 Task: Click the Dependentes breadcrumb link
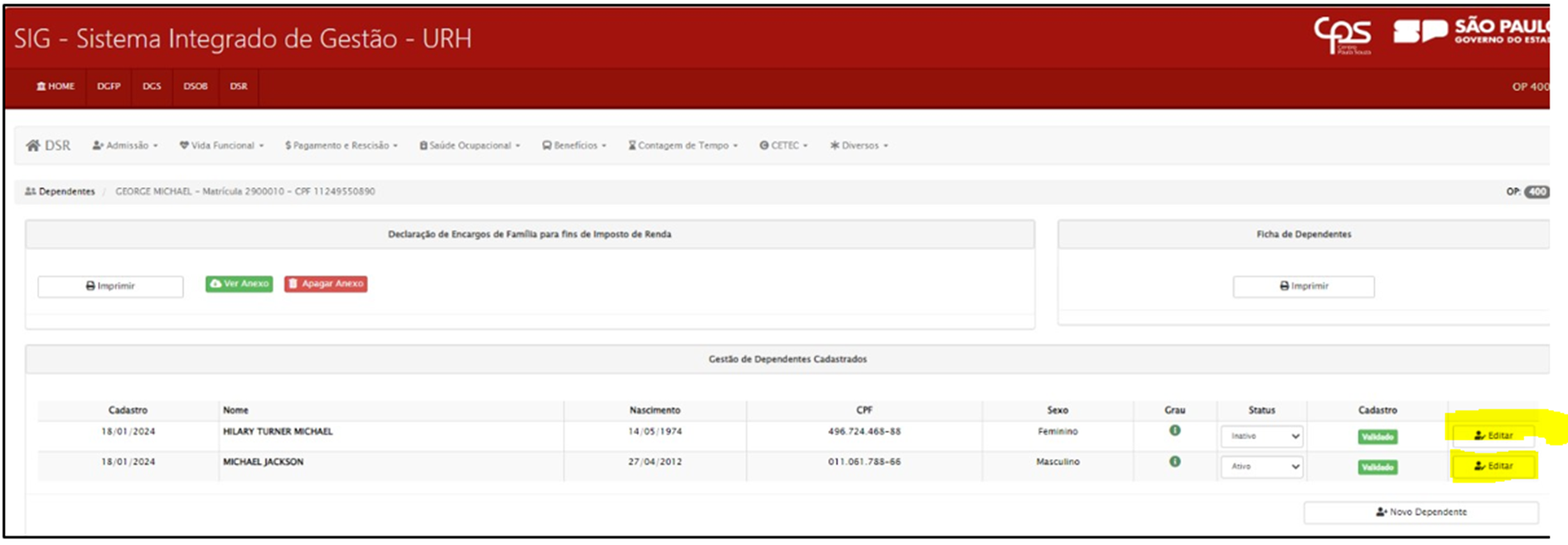tap(60, 191)
